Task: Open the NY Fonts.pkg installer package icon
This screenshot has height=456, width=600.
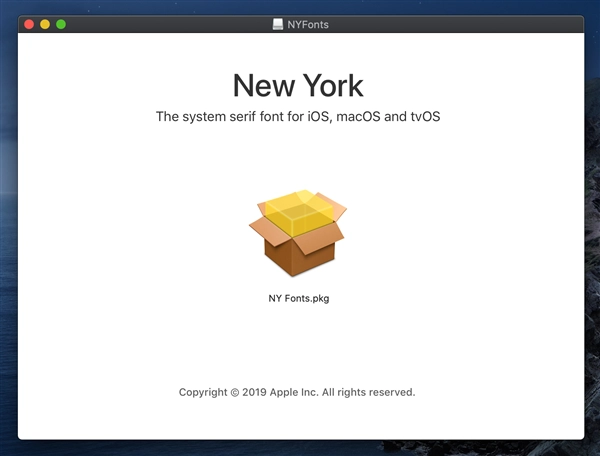Action: point(298,233)
